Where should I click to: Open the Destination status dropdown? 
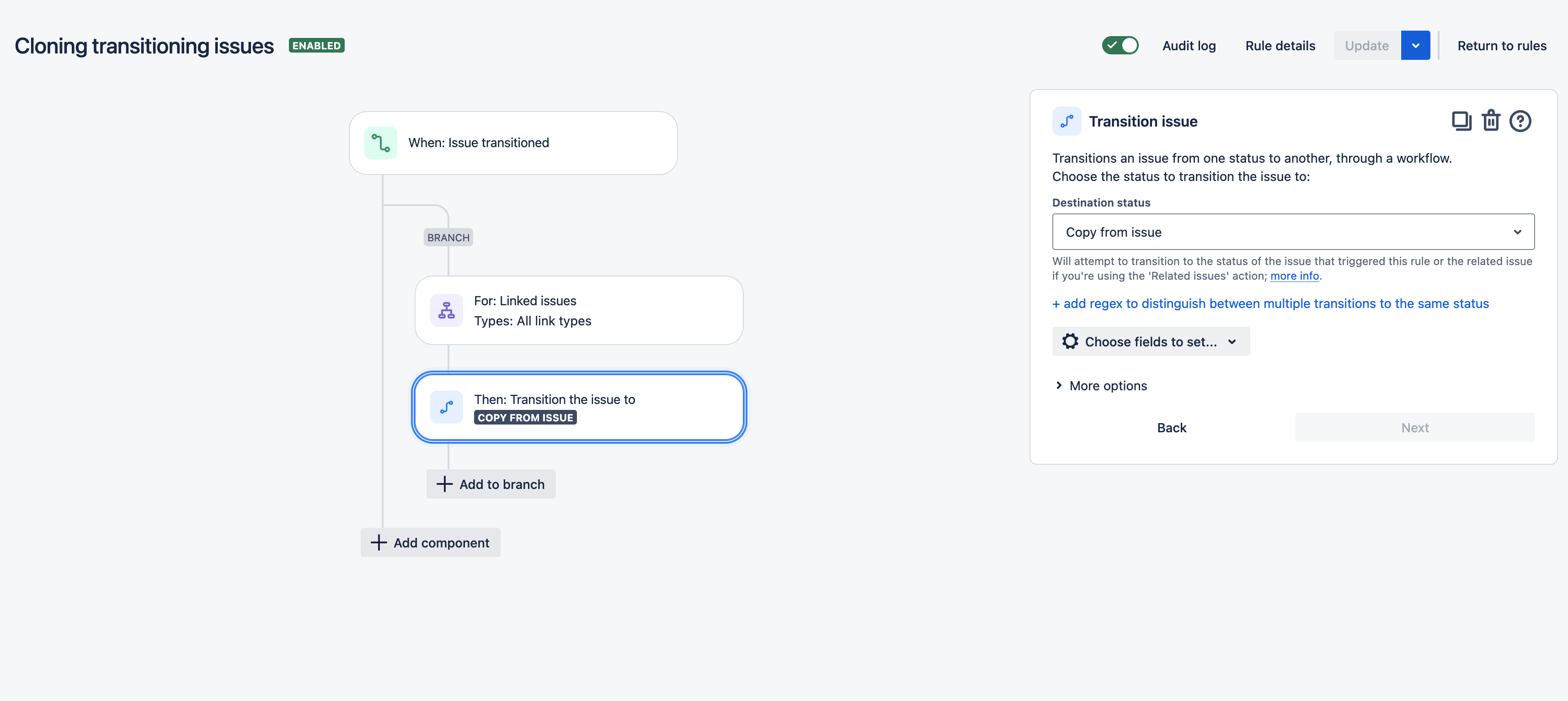click(x=1293, y=232)
